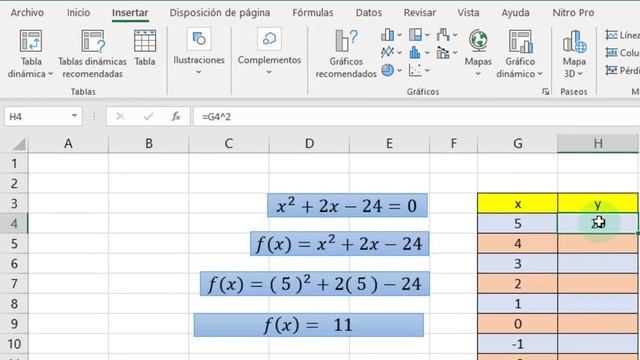640x360 pixels.
Task: Expand the statistic chart dropdown
Action: coord(427,53)
